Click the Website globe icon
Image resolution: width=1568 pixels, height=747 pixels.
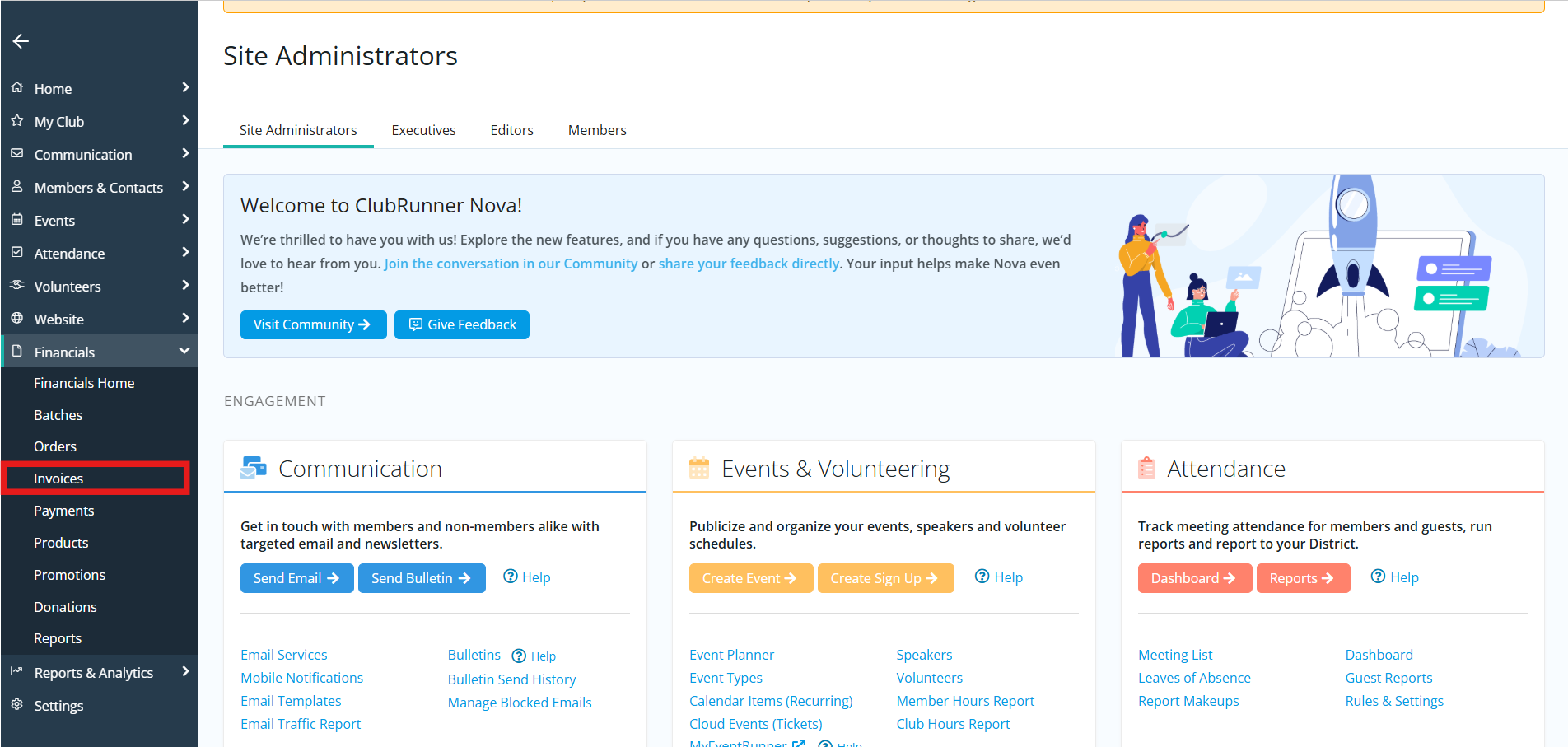pyautogui.click(x=17, y=319)
